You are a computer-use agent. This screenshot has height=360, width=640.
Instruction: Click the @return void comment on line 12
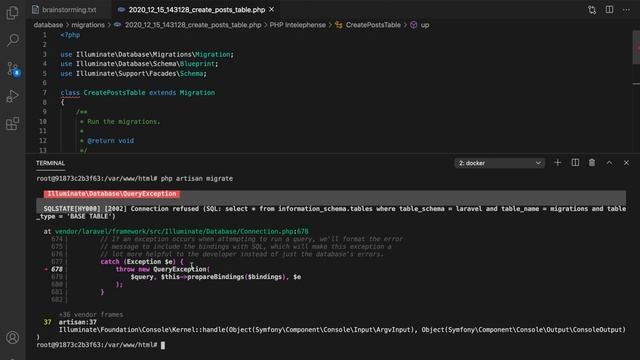(x=110, y=141)
